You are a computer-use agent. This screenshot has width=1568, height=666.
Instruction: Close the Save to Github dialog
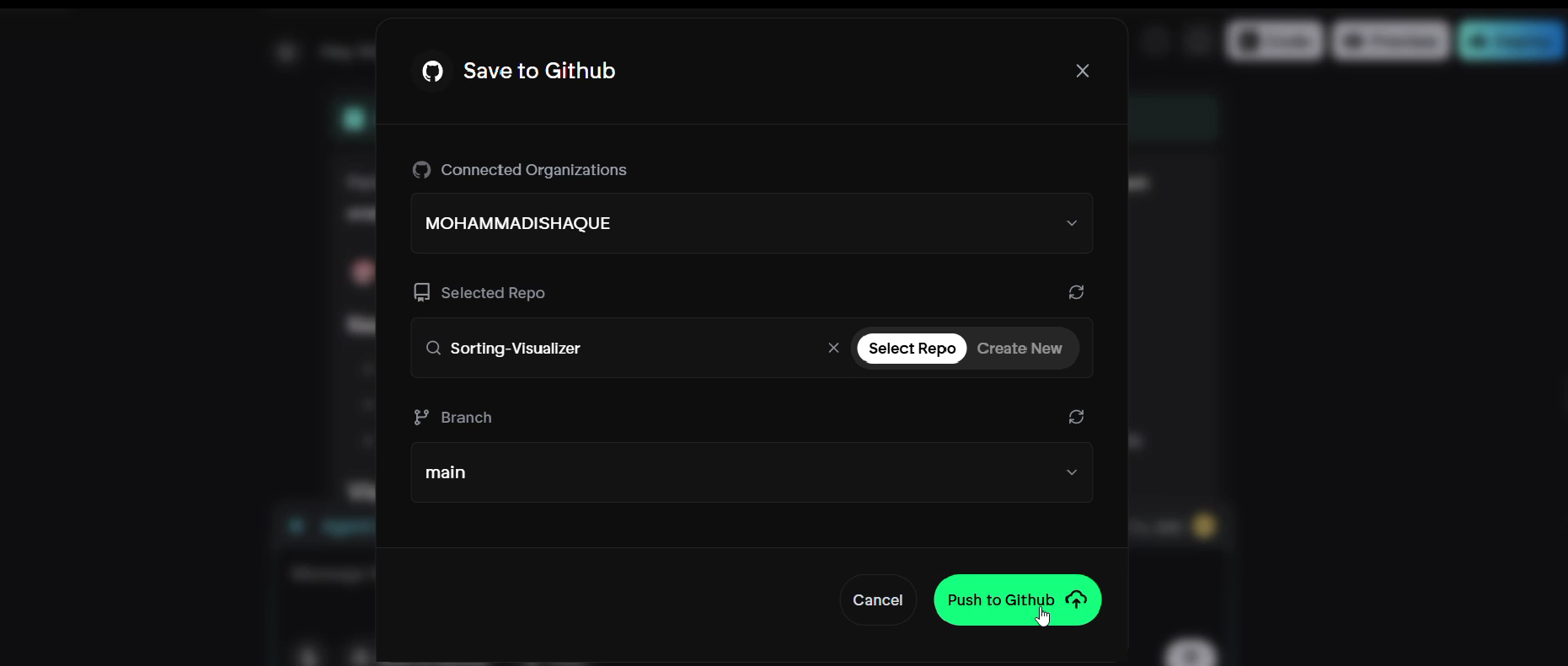1083,71
